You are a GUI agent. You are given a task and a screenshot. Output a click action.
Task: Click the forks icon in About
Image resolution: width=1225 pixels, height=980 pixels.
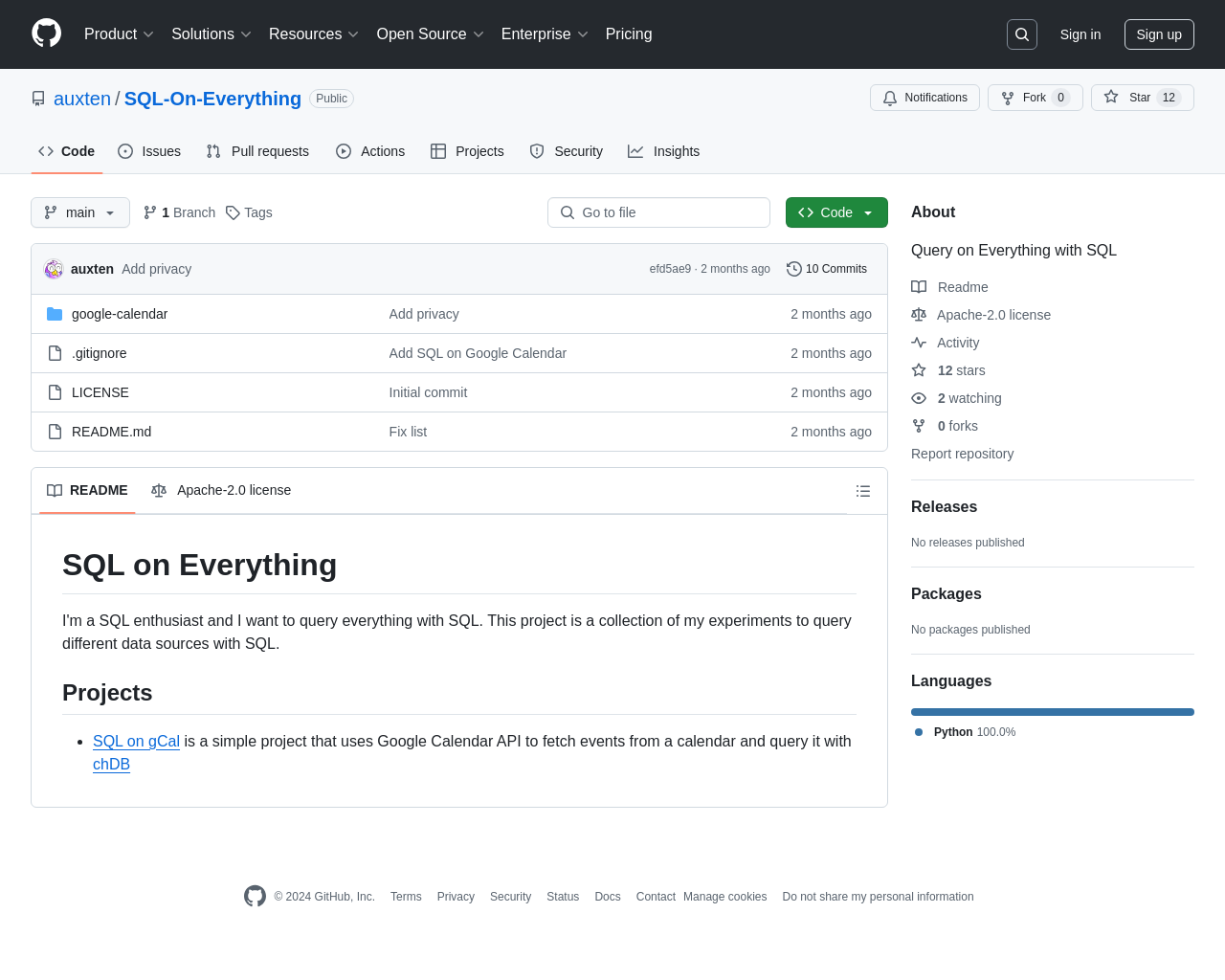(x=919, y=426)
